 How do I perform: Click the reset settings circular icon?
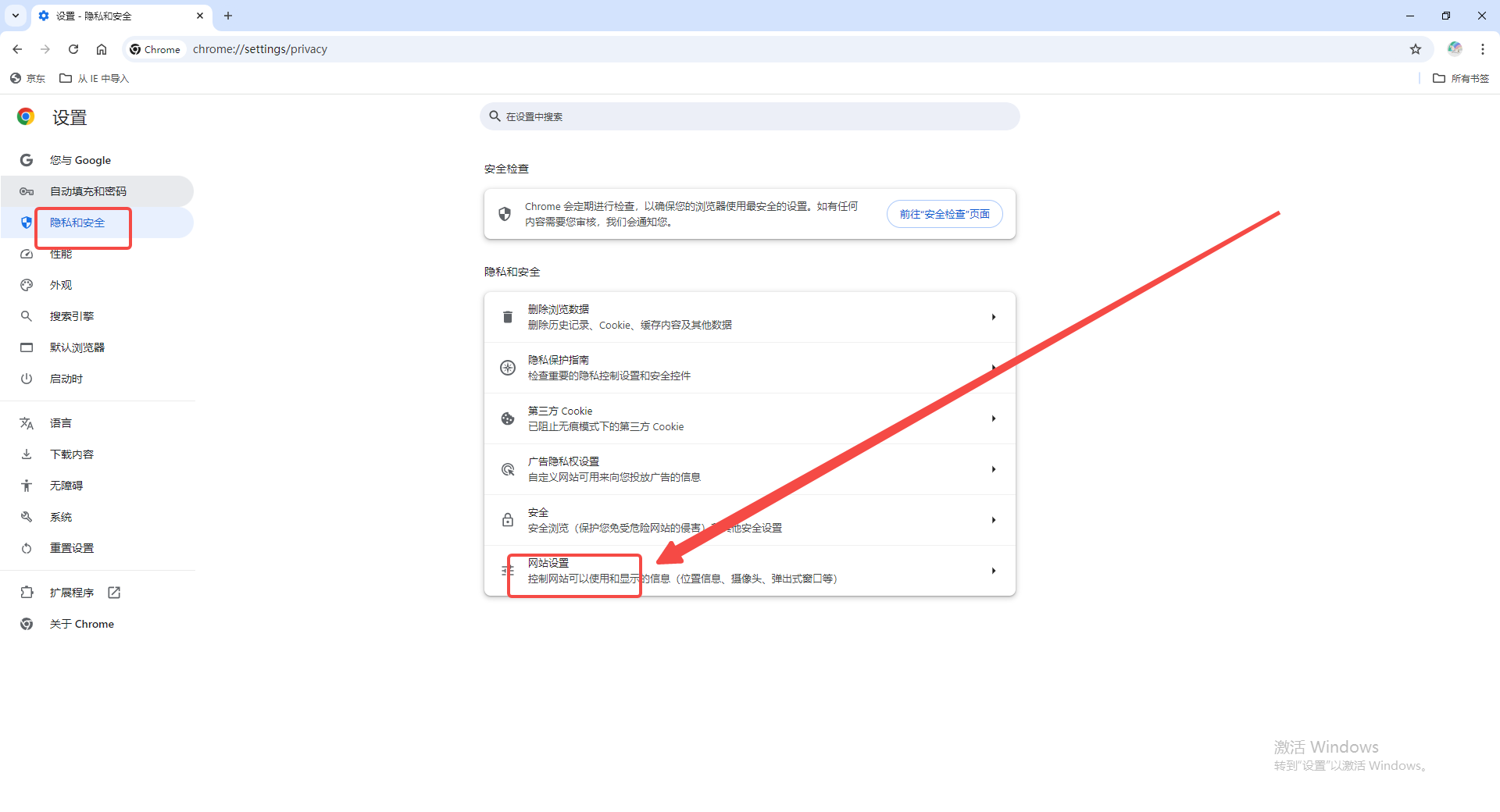pos(27,548)
